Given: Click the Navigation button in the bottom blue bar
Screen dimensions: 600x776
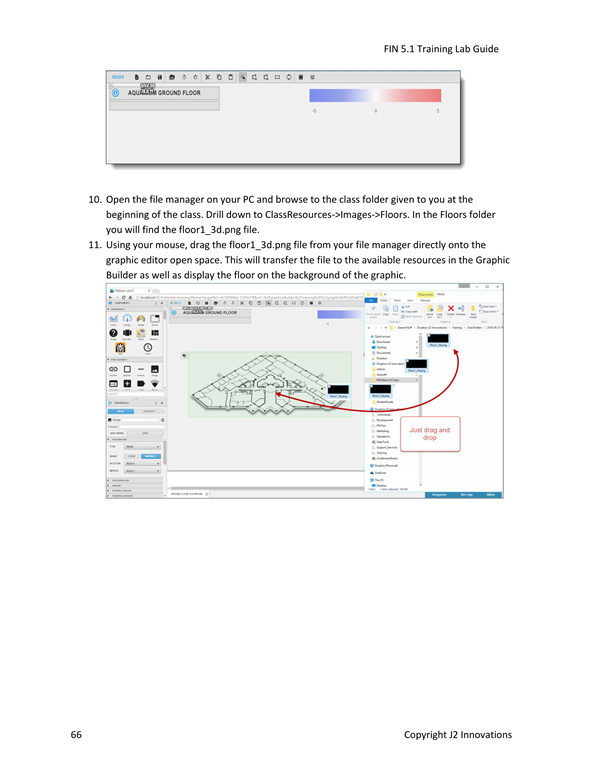Looking at the screenshot, I should click(439, 495).
